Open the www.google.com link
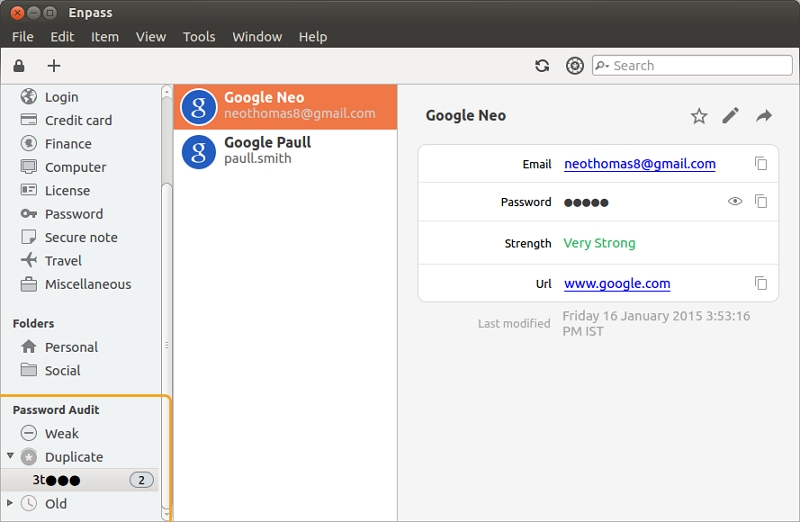This screenshot has width=800, height=522. (x=617, y=283)
